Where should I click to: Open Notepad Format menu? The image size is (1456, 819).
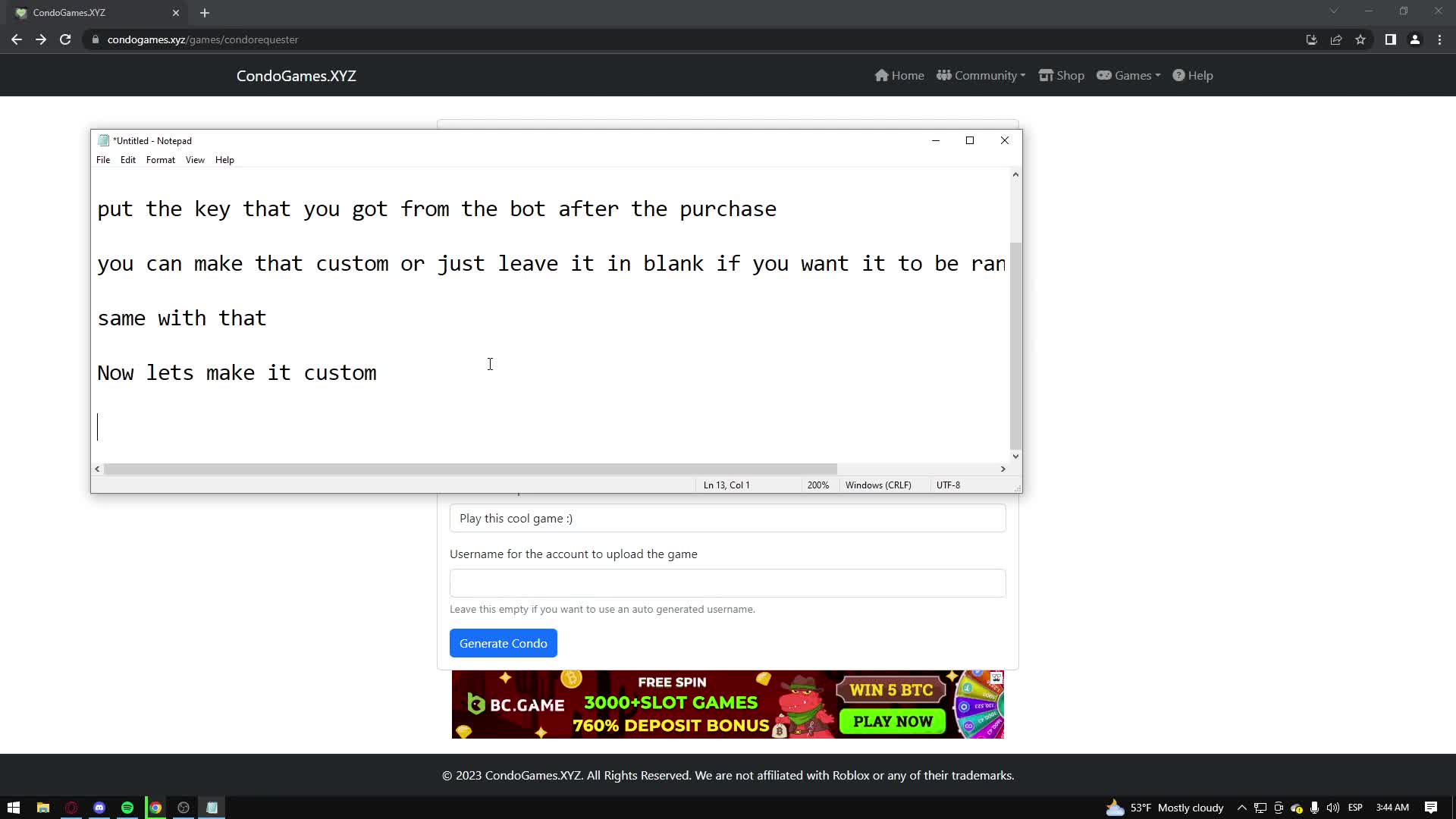click(x=160, y=160)
